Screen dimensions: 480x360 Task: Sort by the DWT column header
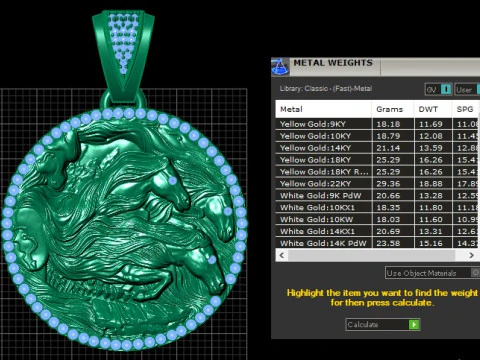433,109
